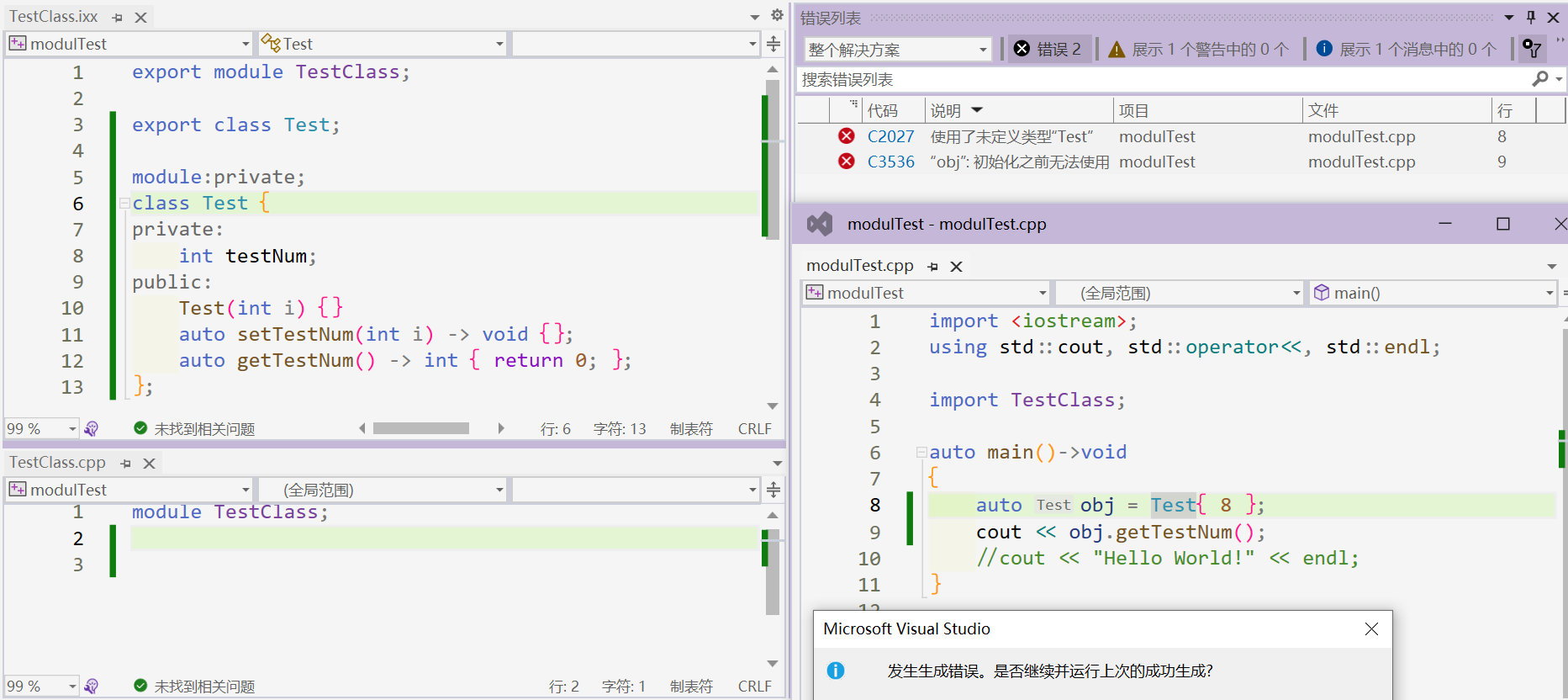The height and width of the screenshot is (700, 1568).
Task: Open the C3536 error code link
Action: pyautogui.click(x=890, y=162)
